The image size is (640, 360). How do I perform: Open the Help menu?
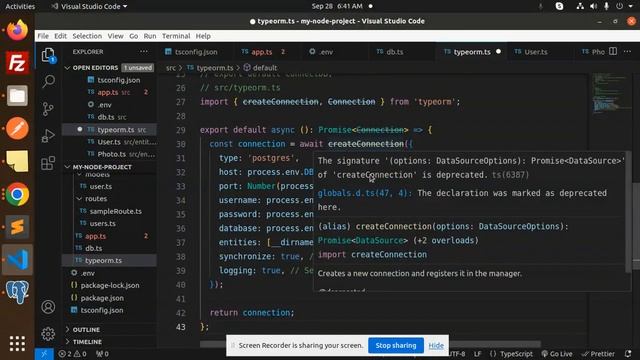tap(203, 36)
